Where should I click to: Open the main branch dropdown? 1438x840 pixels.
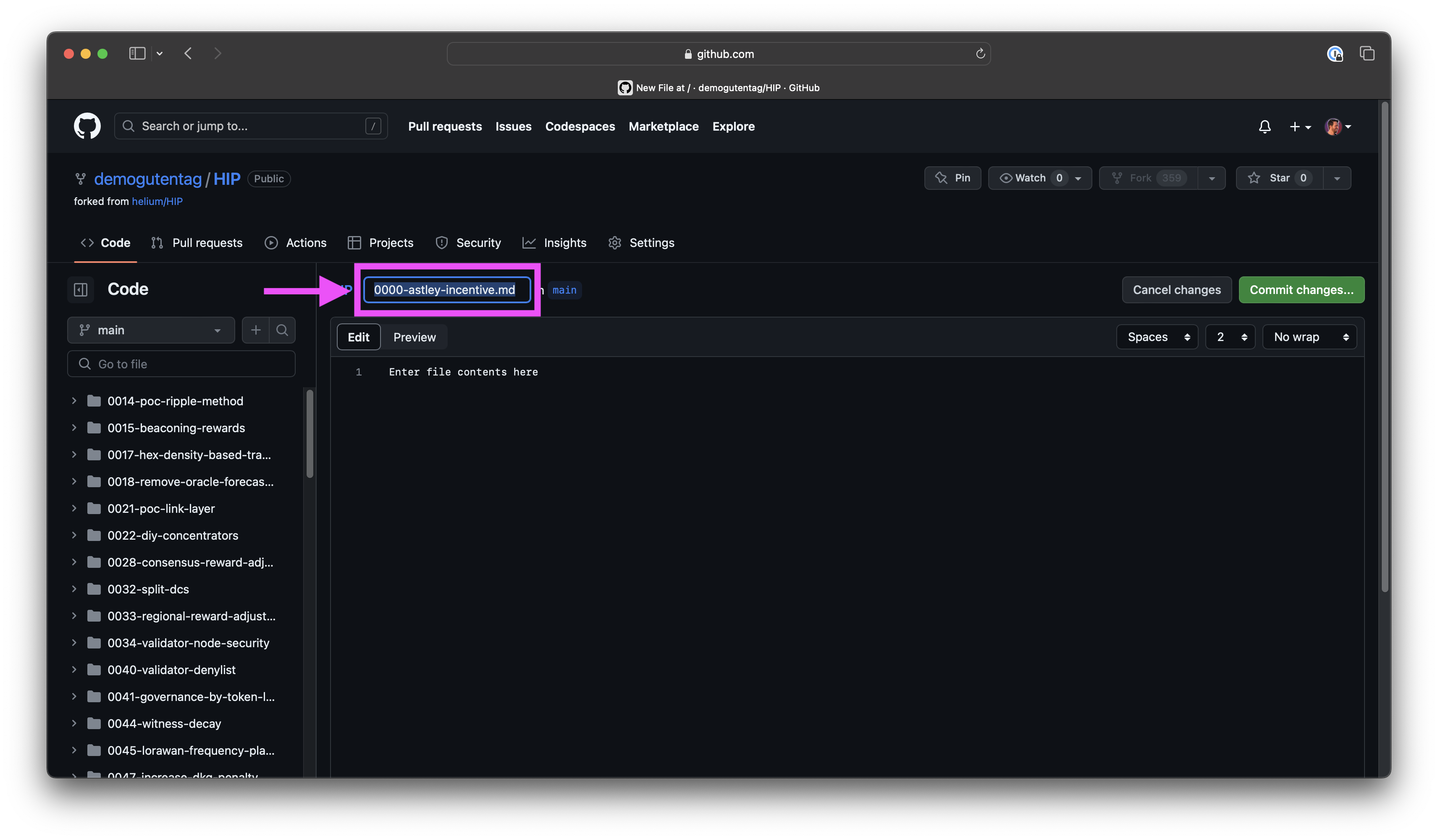tap(151, 331)
